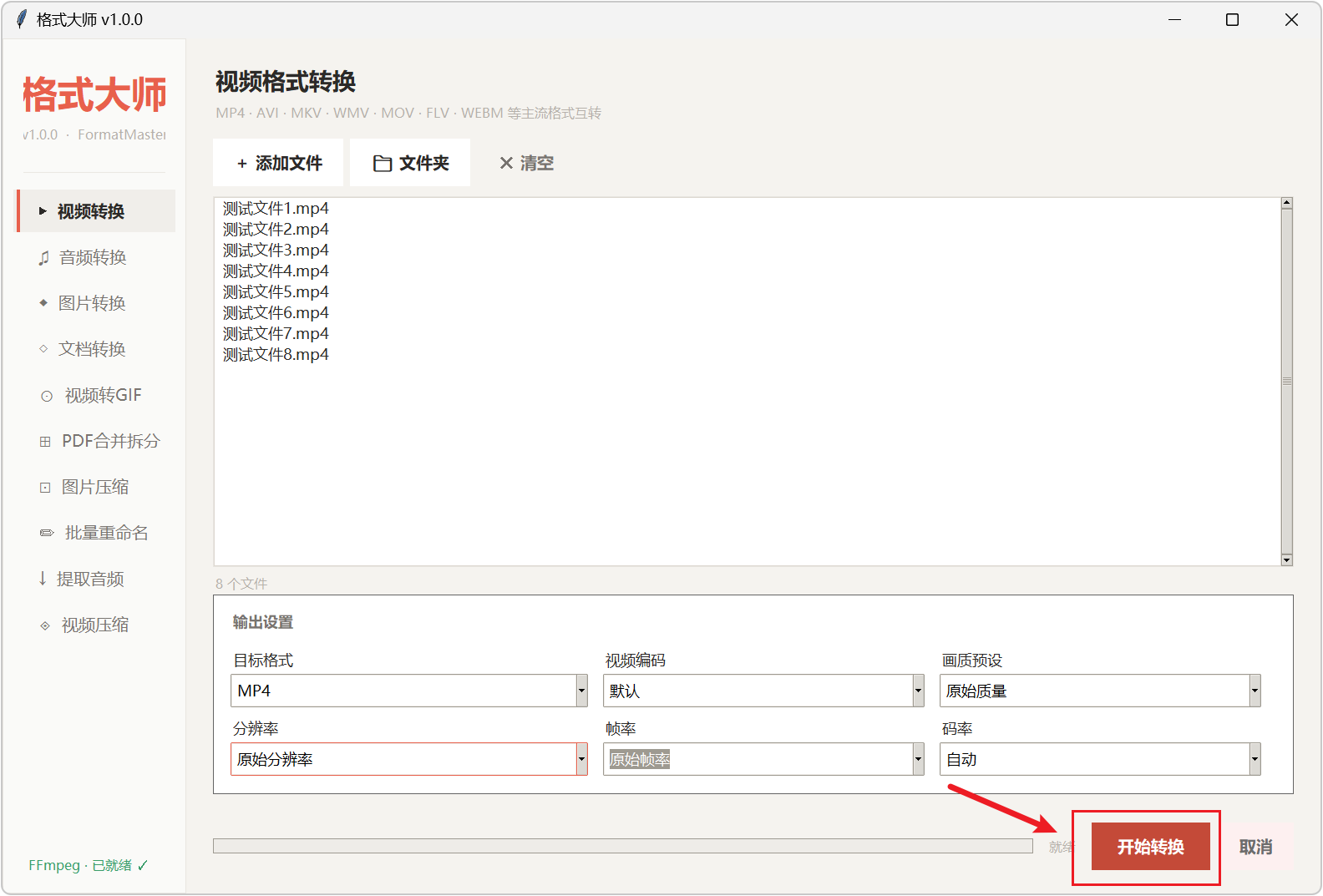Click the square icon beside 图片压缩
Viewport: 1323px width, 896px height.
click(45, 488)
